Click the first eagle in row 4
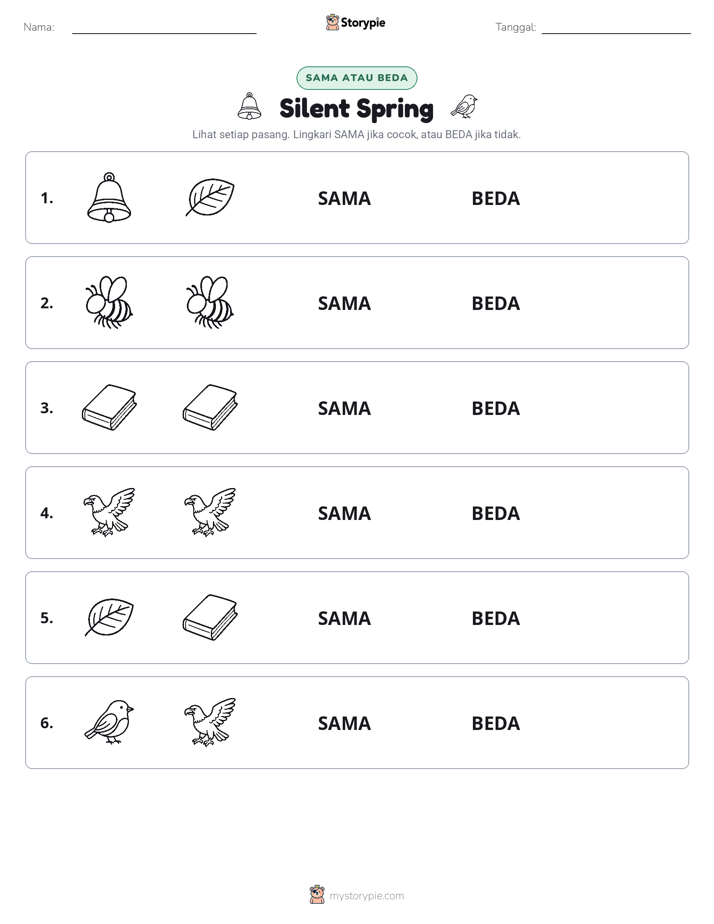The height and width of the screenshot is (924, 714). (109, 512)
